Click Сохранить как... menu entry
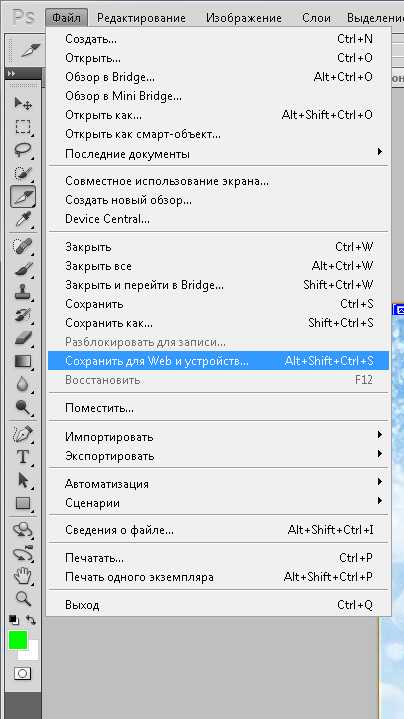The height and width of the screenshot is (719, 404). (218, 323)
